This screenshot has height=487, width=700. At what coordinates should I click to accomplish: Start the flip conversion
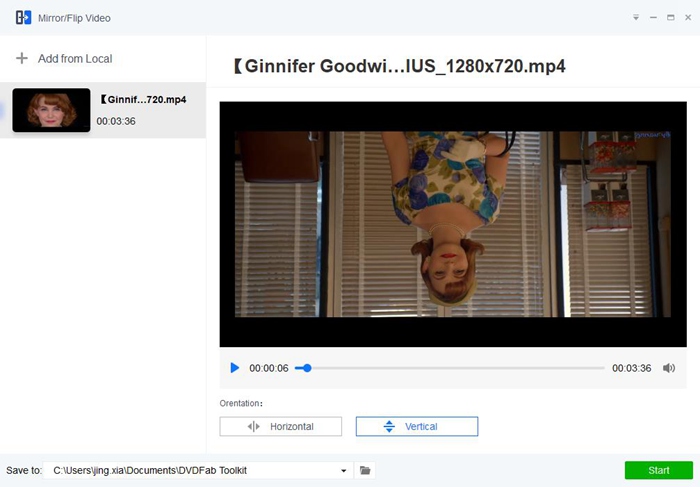[x=658, y=470]
